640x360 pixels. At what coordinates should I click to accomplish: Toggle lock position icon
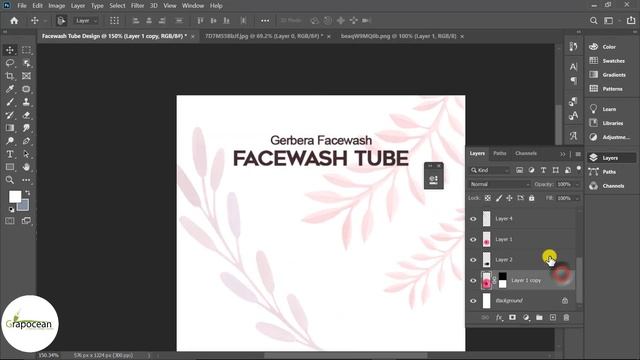509,198
